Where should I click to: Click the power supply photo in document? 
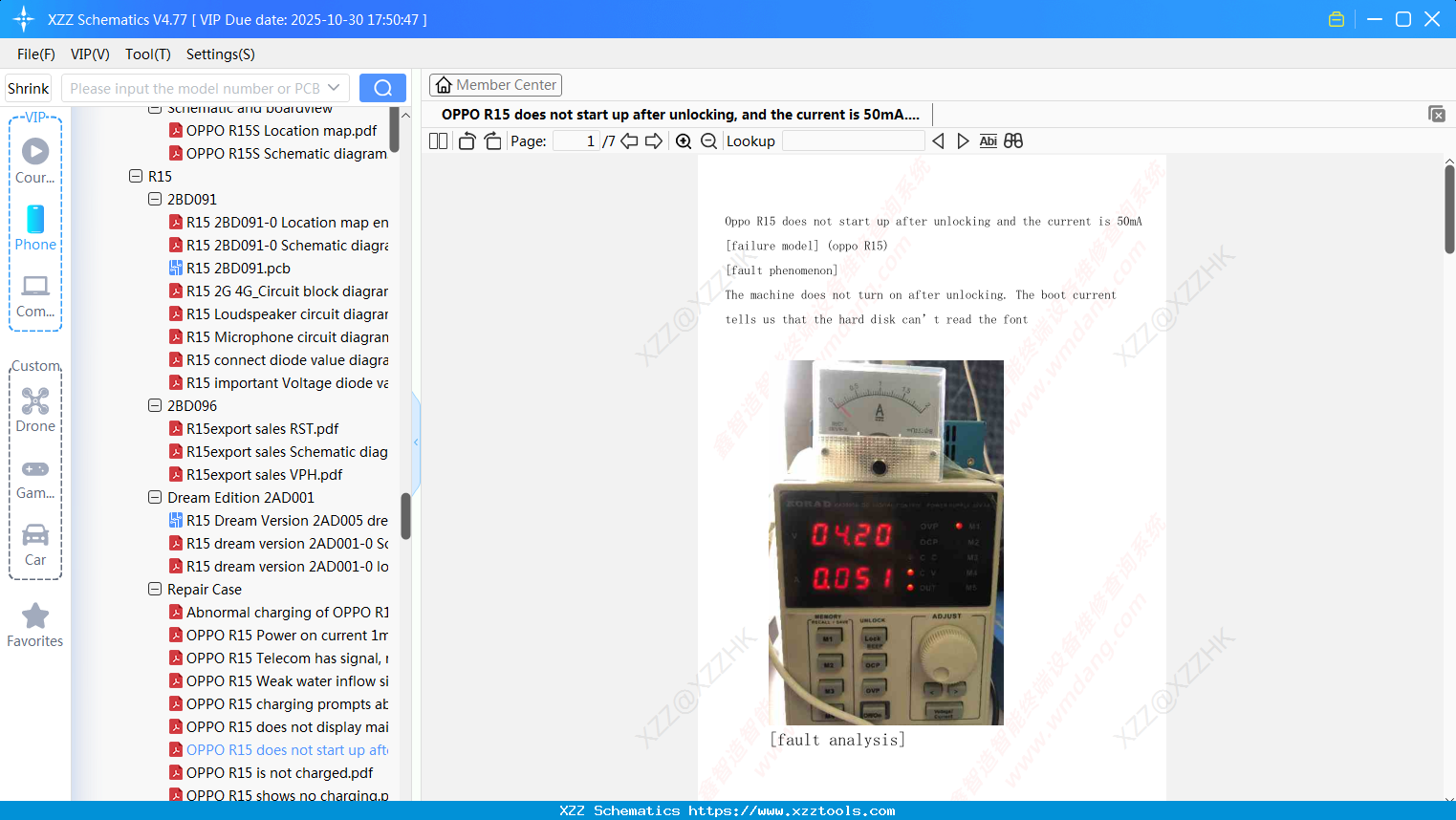click(x=886, y=542)
